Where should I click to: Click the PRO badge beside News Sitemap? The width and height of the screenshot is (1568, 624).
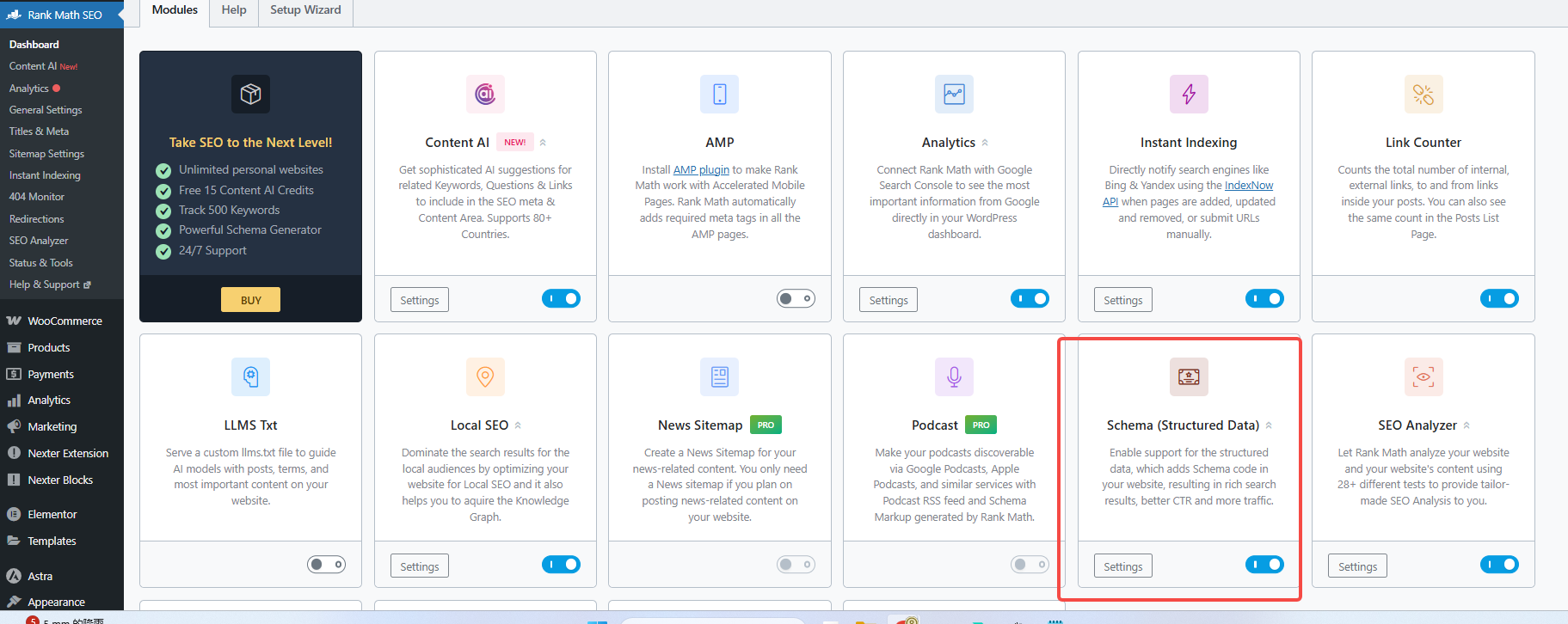766,425
